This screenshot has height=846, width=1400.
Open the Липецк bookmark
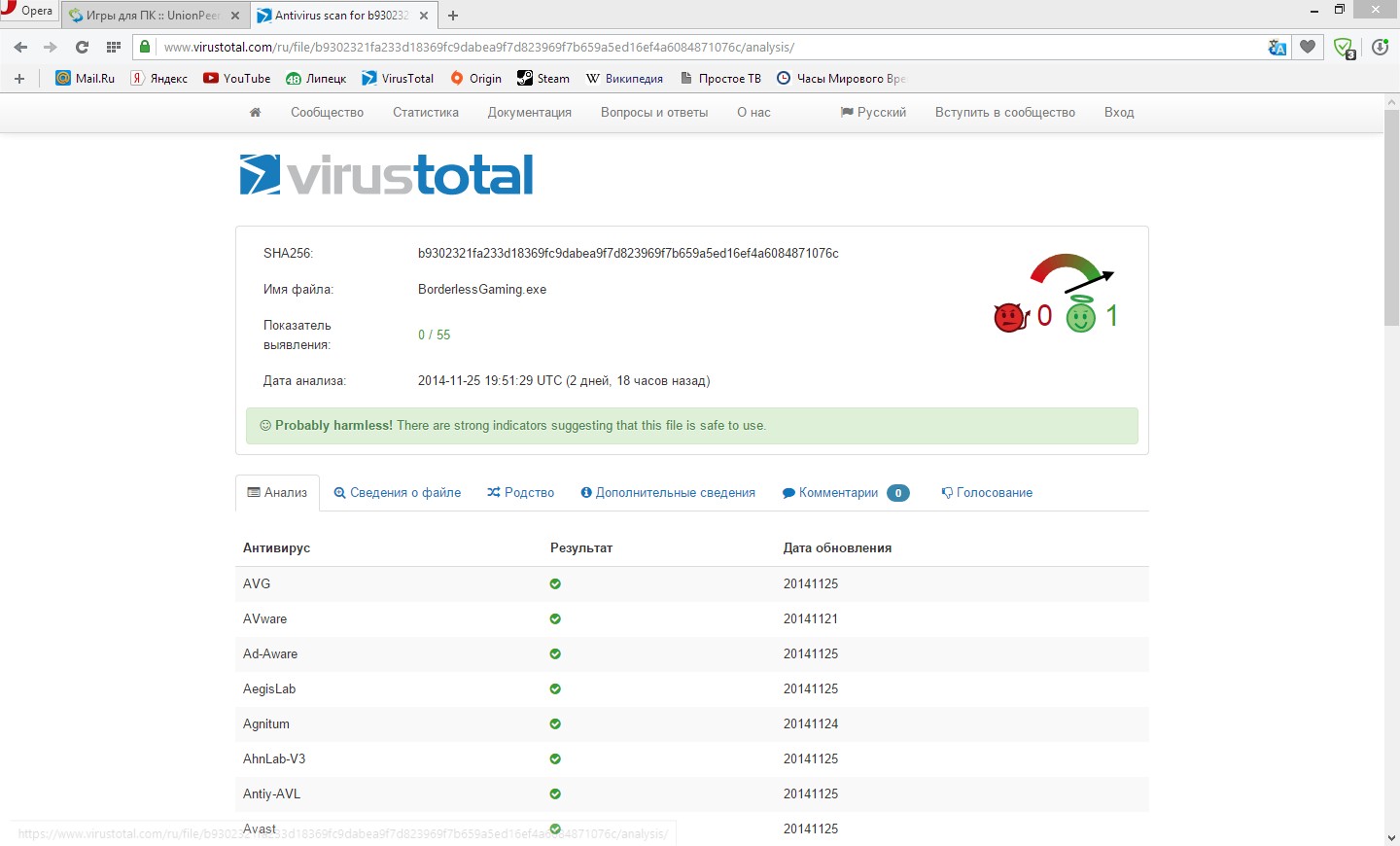click(316, 78)
